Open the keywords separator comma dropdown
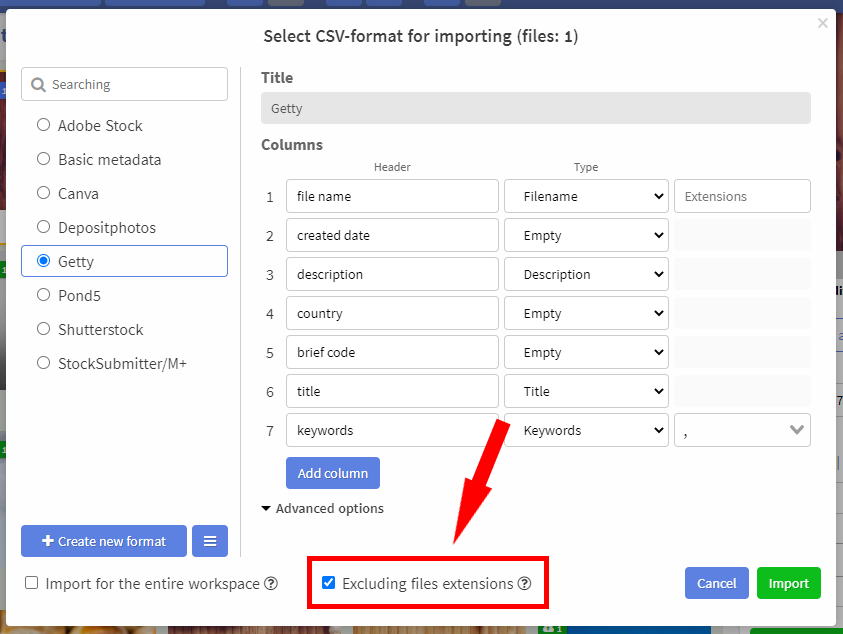This screenshot has width=843, height=634. point(742,430)
